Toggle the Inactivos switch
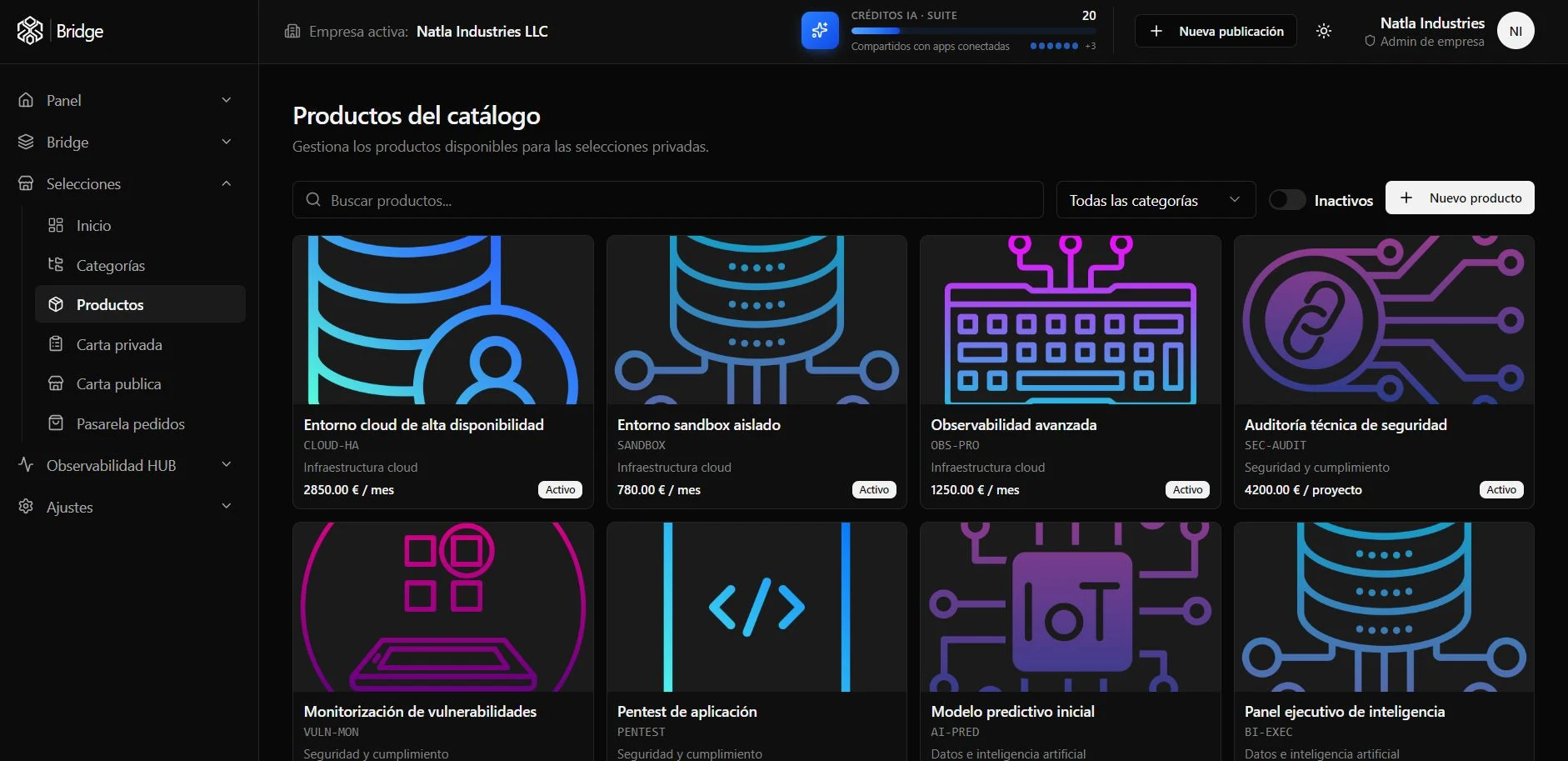 [1287, 200]
